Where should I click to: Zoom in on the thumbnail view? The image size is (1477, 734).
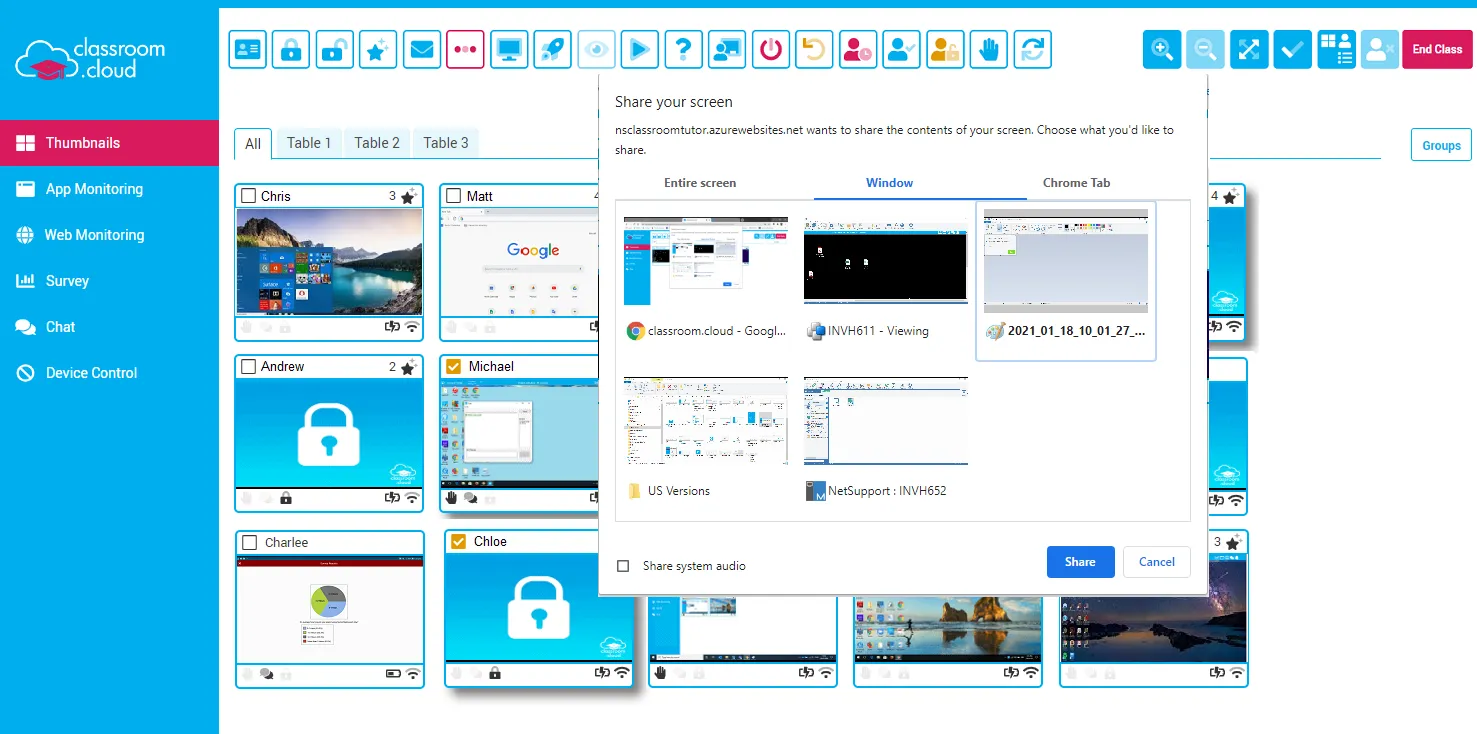1161,49
